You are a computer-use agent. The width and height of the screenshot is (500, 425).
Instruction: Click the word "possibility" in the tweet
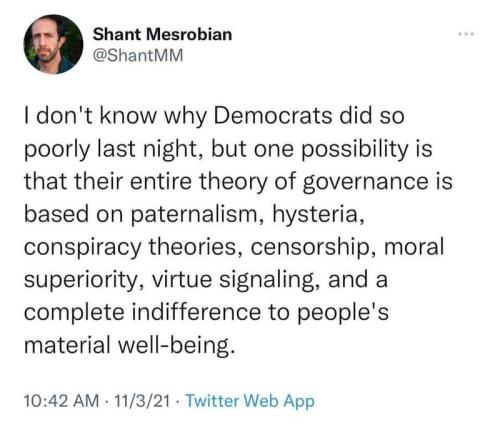click(x=354, y=149)
